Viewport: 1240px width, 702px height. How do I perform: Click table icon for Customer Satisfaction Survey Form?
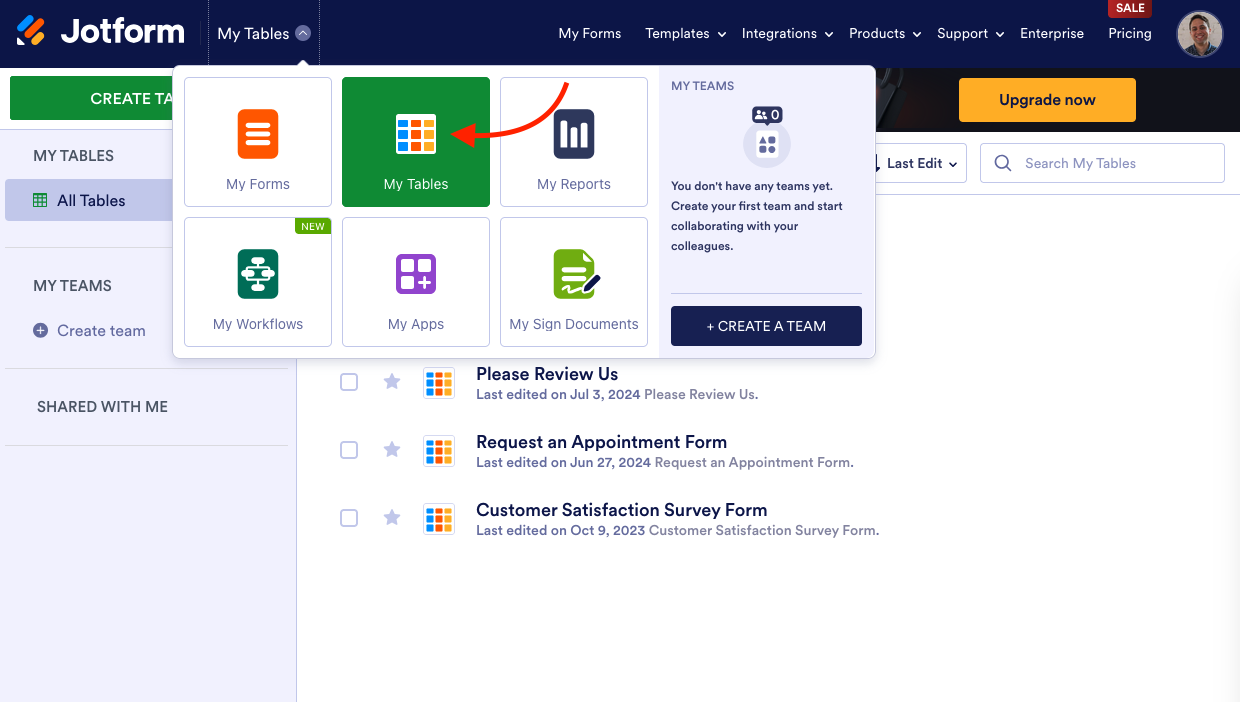tap(439, 519)
